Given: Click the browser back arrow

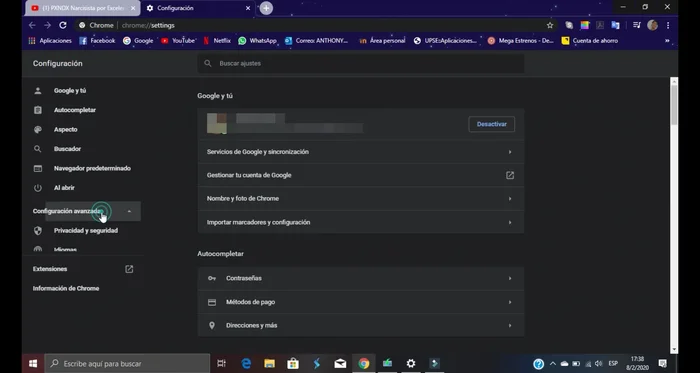Looking at the screenshot, I should pyautogui.click(x=32, y=25).
